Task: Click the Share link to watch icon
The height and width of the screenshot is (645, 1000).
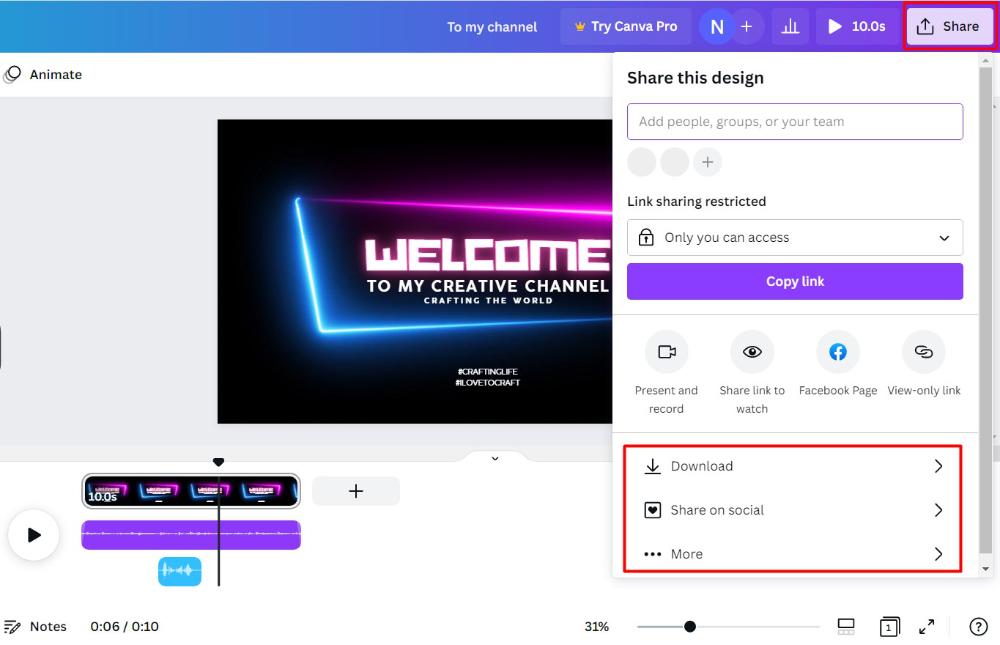Action: click(x=752, y=352)
